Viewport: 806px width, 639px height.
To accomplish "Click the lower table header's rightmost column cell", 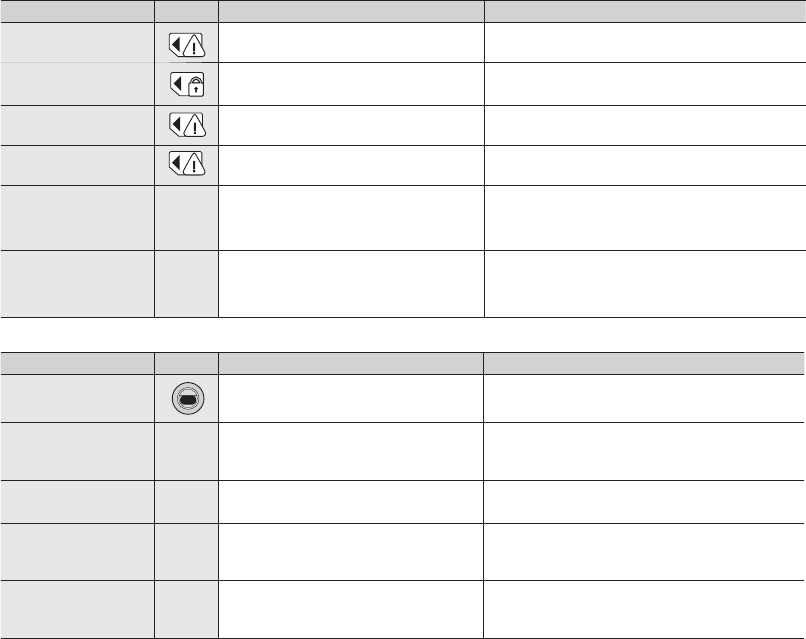I will [644, 359].
